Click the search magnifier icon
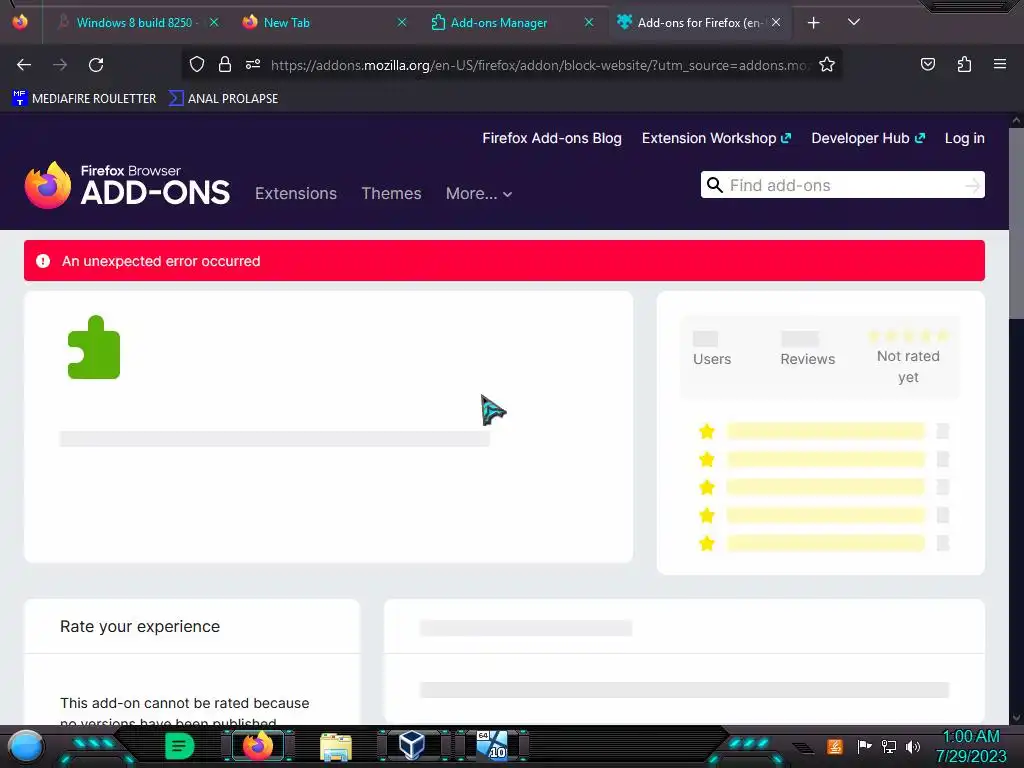This screenshot has width=1024, height=768. click(x=714, y=185)
